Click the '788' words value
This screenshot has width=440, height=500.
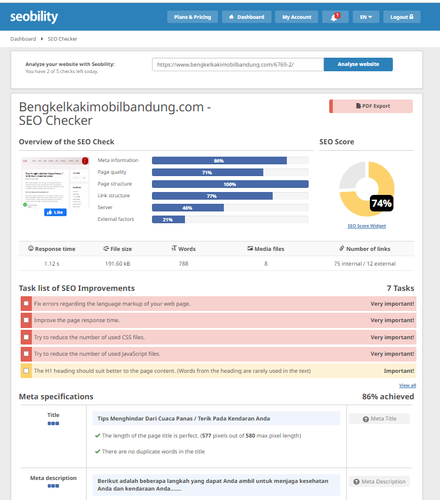(183, 264)
